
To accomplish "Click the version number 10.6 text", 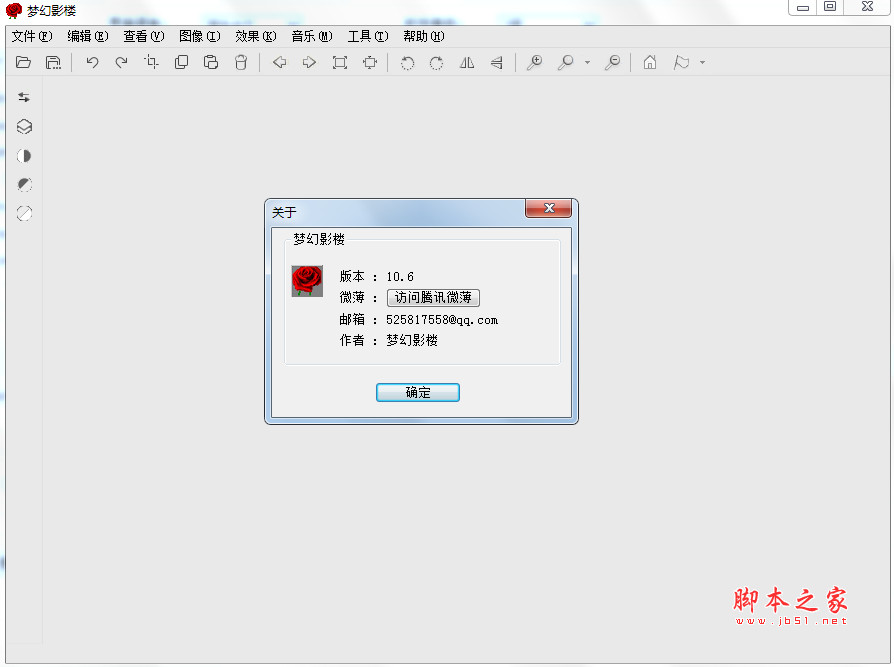I will tap(400, 276).
